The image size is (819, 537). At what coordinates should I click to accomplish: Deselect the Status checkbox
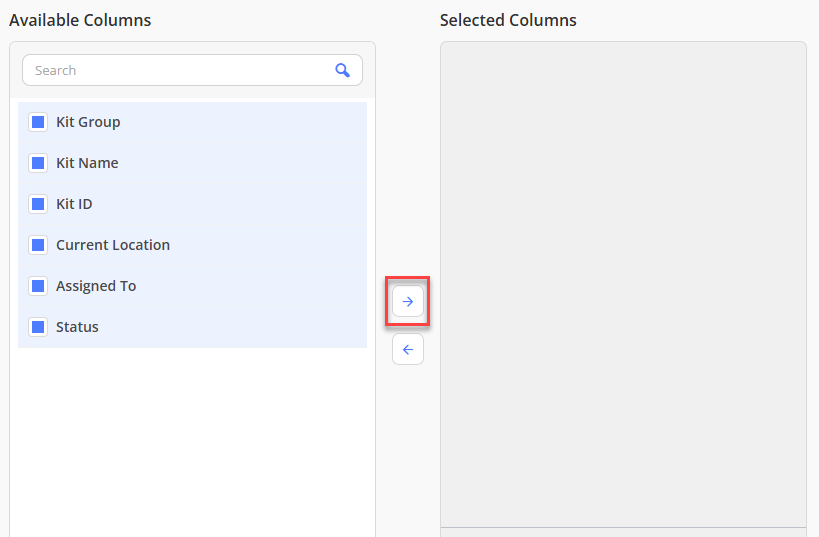point(38,327)
